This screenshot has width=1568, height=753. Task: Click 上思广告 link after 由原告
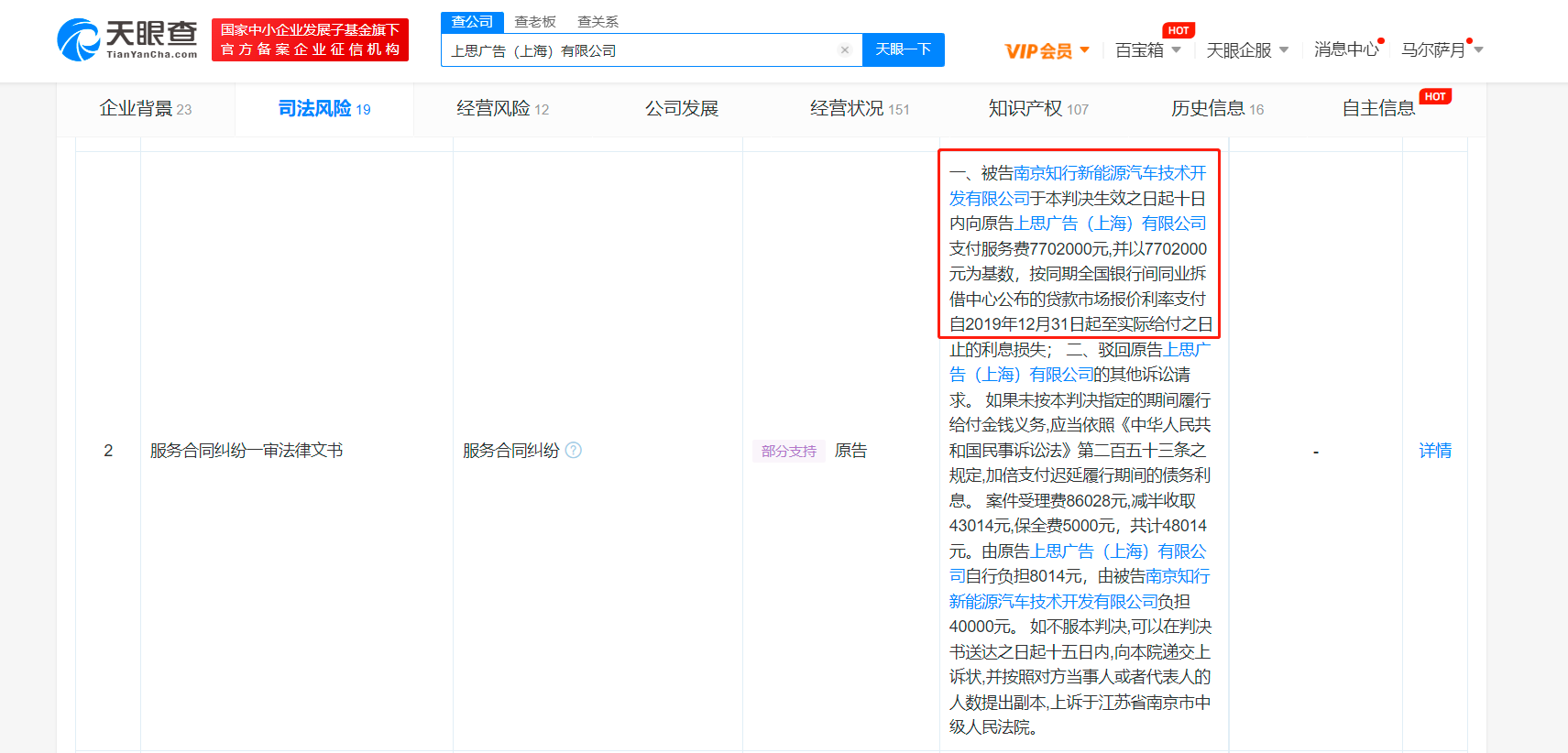click(x=1078, y=563)
